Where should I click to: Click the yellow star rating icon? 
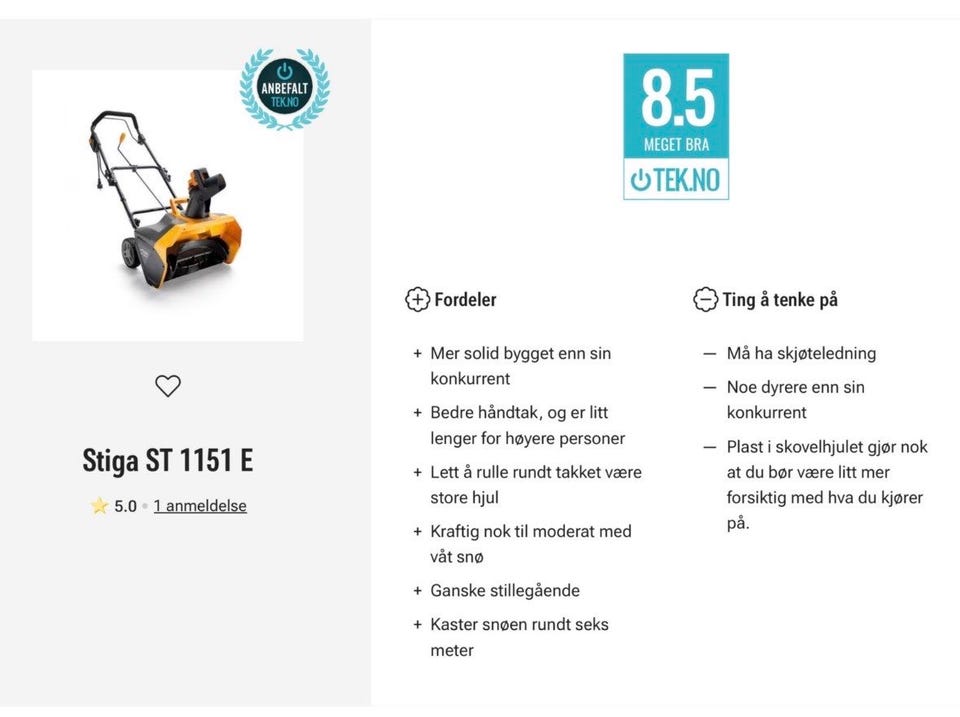(x=98, y=506)
